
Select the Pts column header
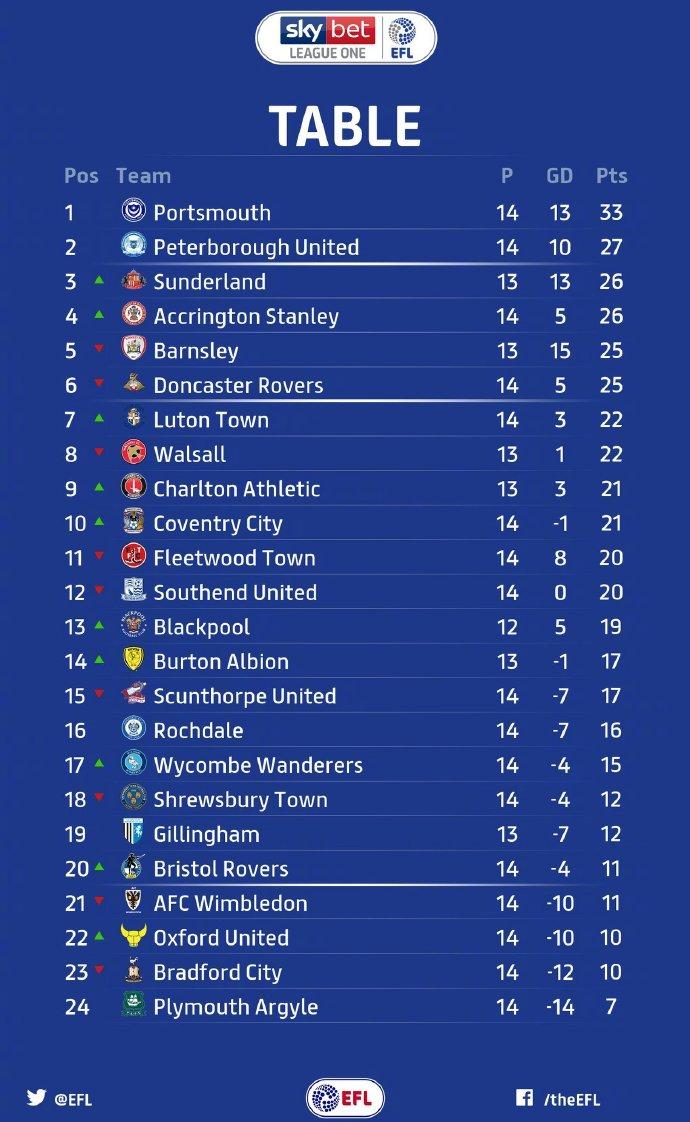pos(611,176)
